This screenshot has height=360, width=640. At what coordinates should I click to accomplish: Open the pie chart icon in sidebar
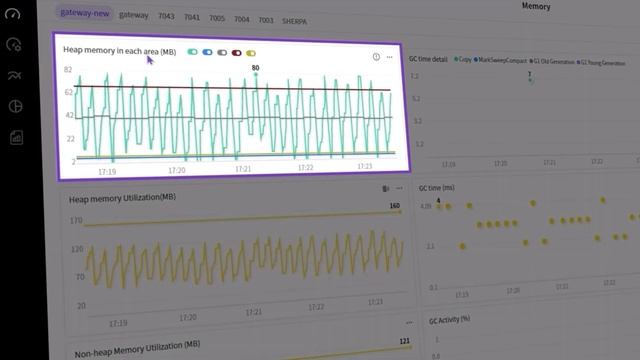point(16,107)
